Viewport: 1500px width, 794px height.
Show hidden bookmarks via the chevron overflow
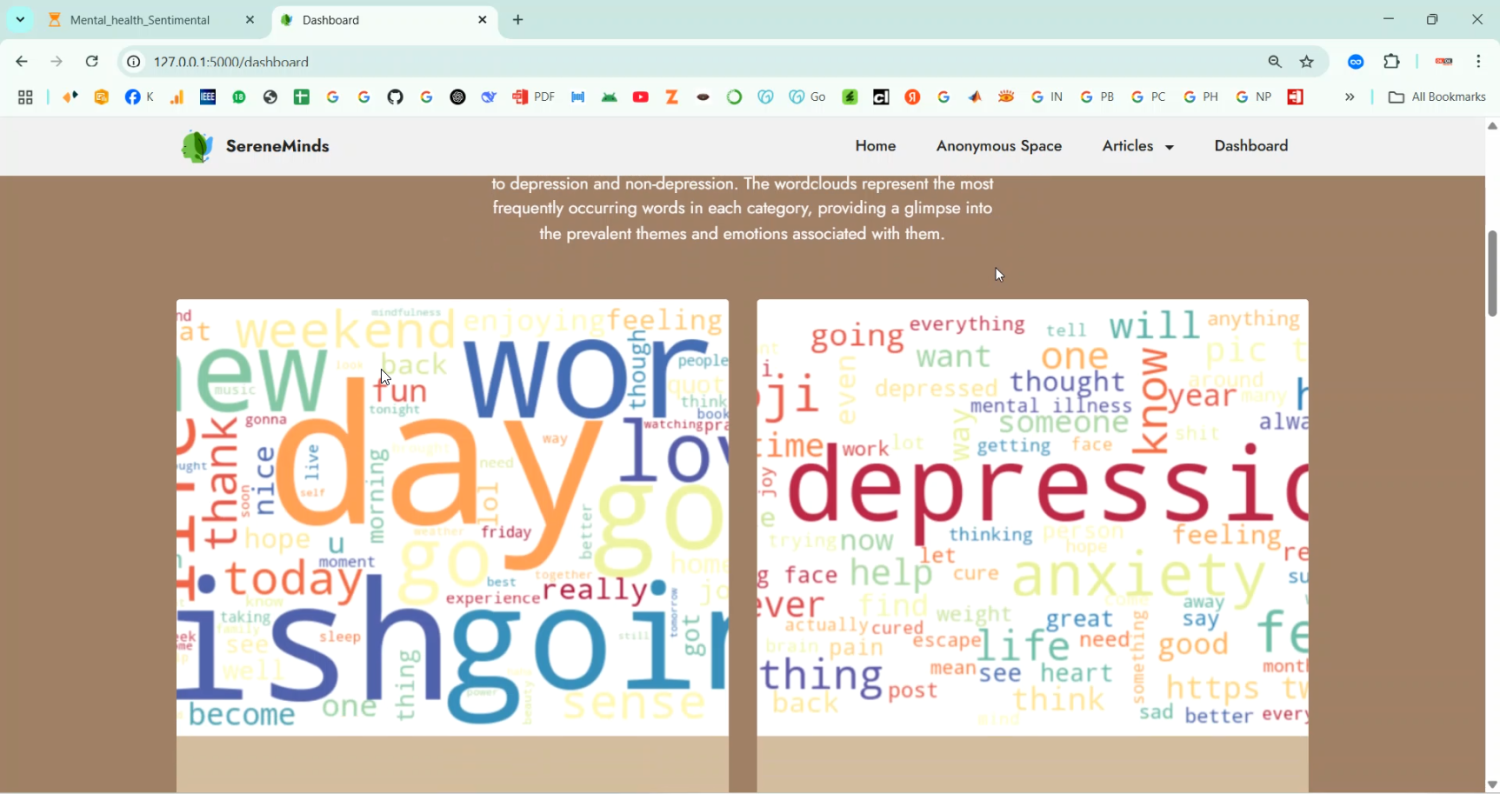[x=1350, y=96]
